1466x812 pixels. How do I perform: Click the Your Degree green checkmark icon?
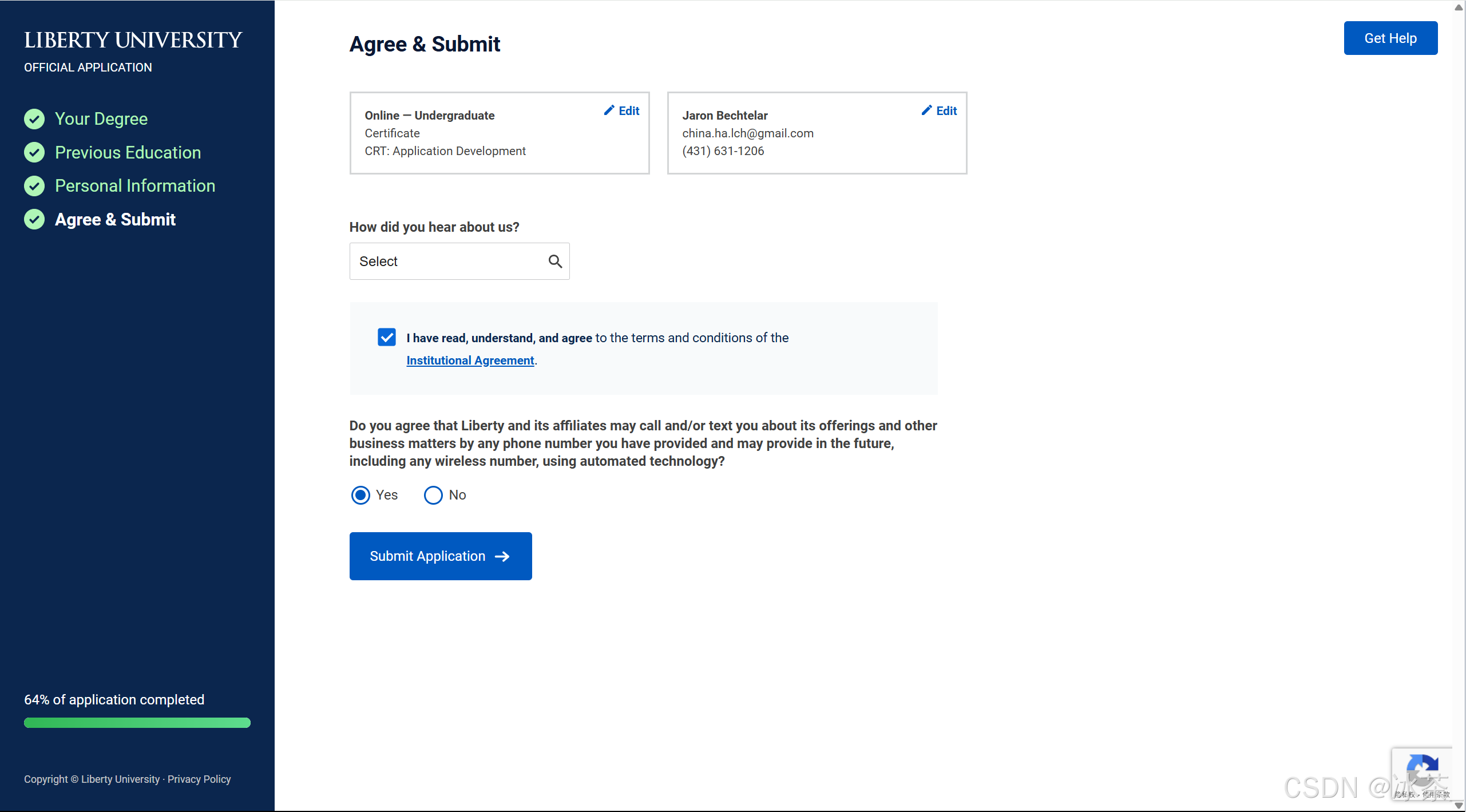[x=34, y=119]
